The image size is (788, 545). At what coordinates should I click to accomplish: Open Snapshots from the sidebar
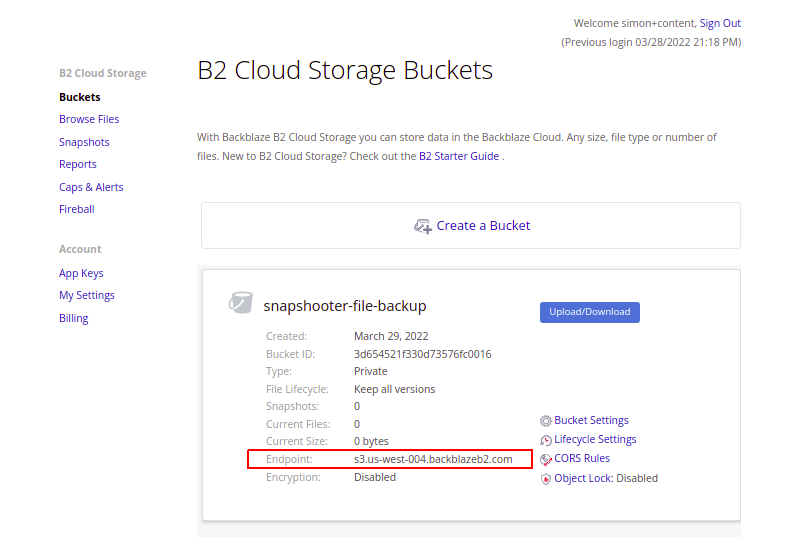[x=84, y=142]
